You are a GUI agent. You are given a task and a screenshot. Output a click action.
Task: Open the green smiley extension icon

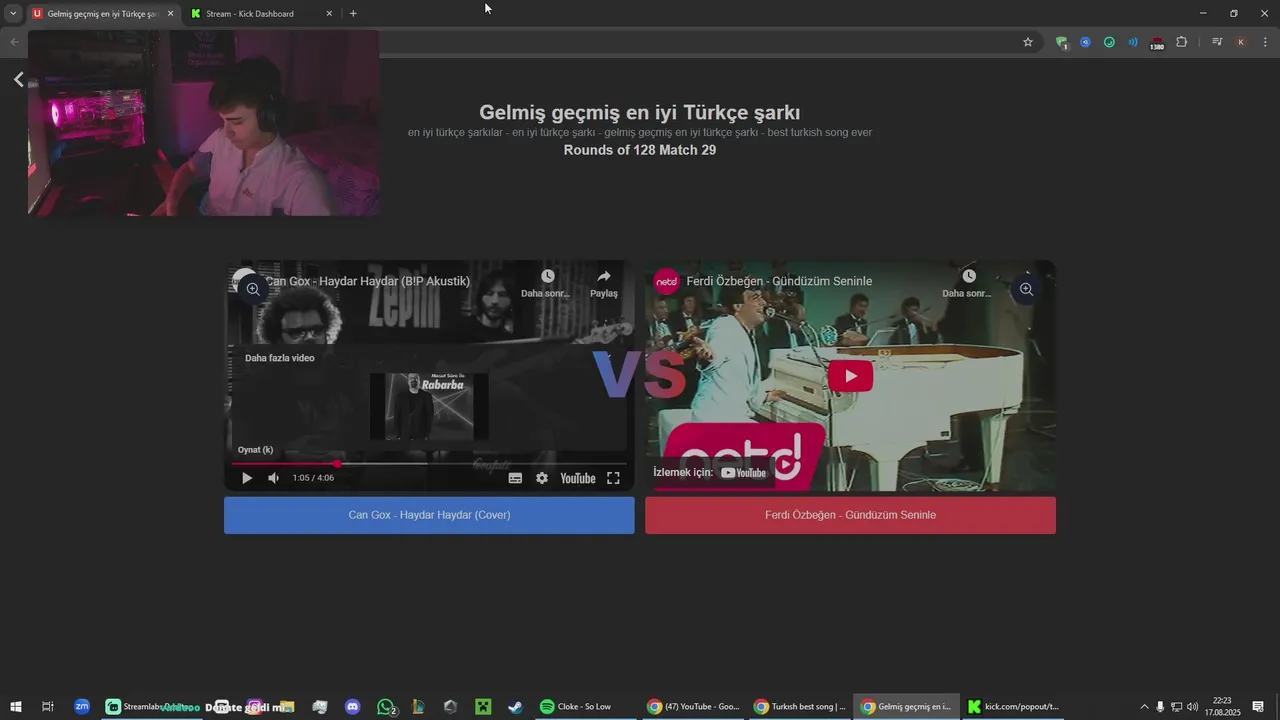(1109, 42)
